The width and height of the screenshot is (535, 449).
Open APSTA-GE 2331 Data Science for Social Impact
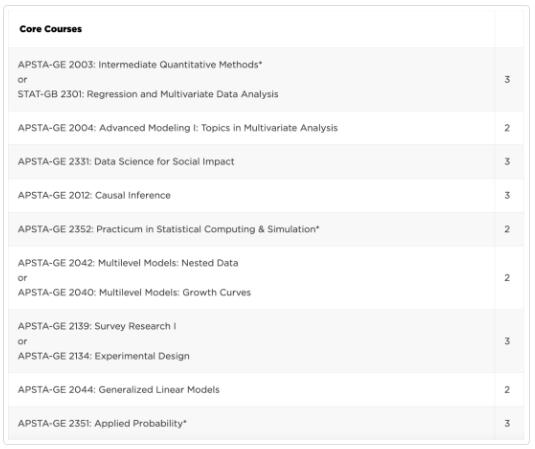(126, 161)
